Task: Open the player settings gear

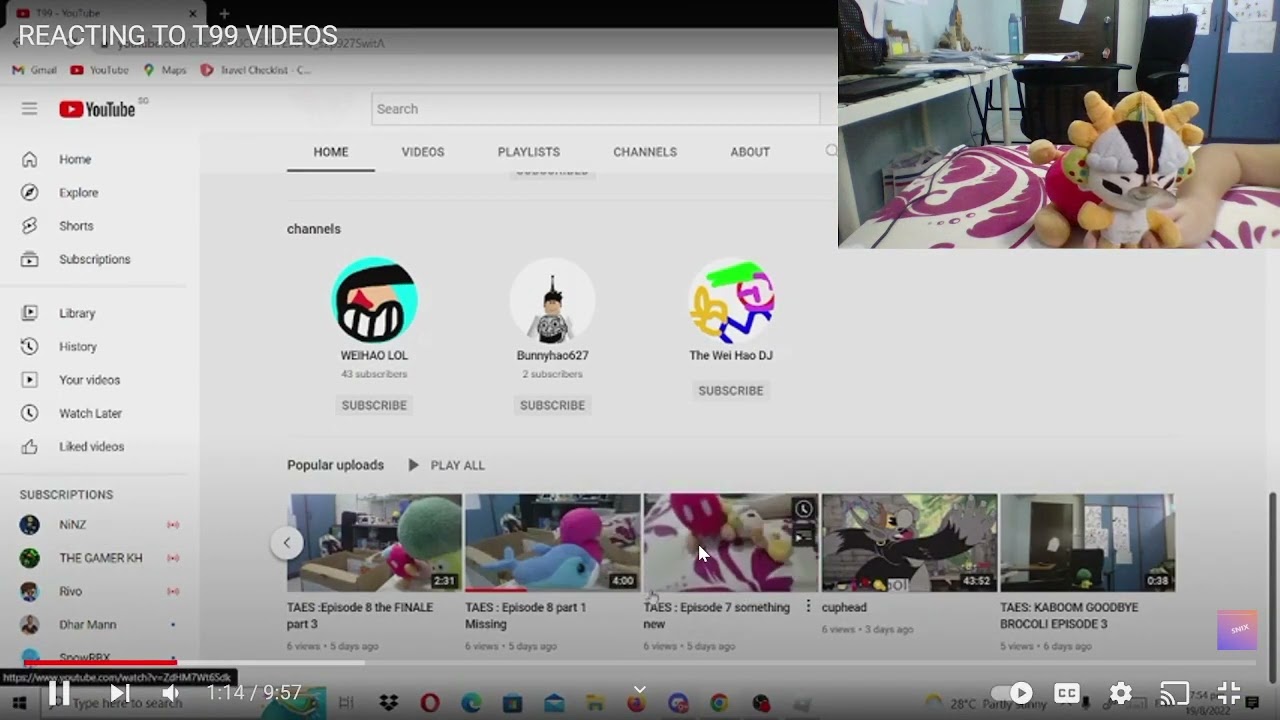Action: [1121, 693]
